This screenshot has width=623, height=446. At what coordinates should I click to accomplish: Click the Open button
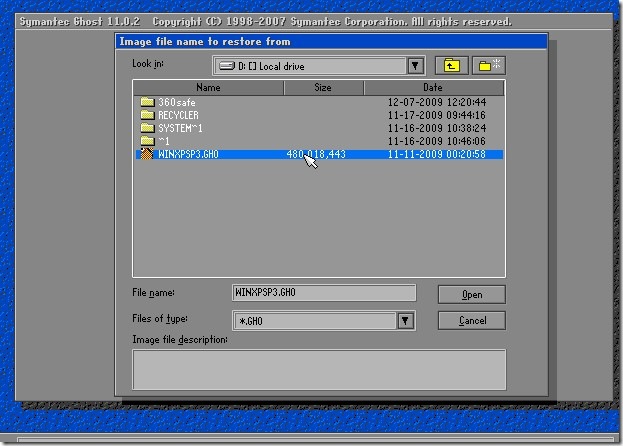[x=472, y=295]
